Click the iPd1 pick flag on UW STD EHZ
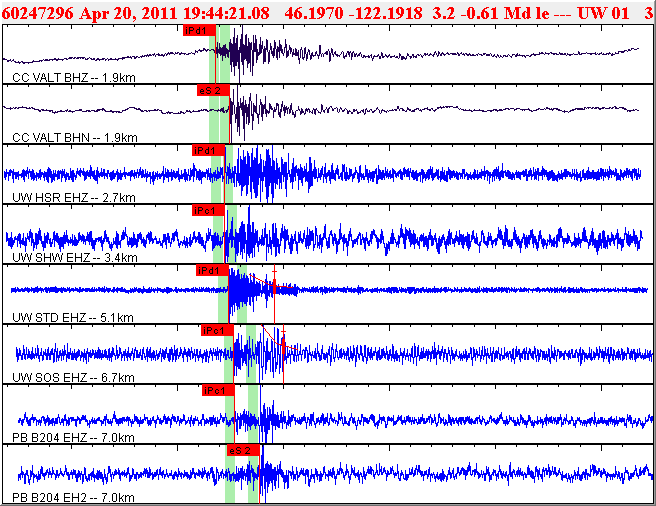The image size is (656, 506). 209,270
